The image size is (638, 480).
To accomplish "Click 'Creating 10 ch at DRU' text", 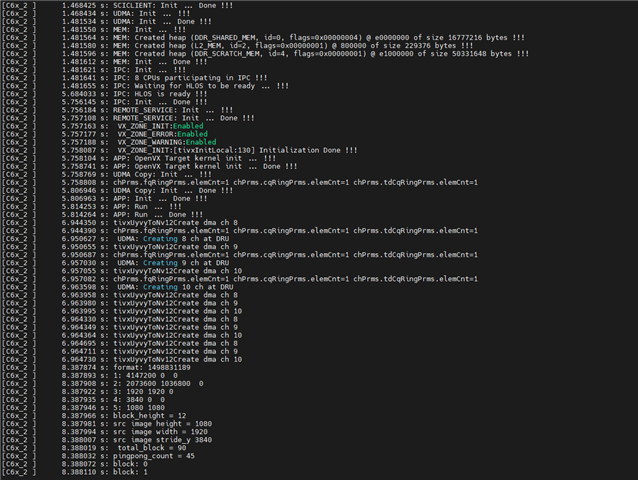I will click(188, 287).
